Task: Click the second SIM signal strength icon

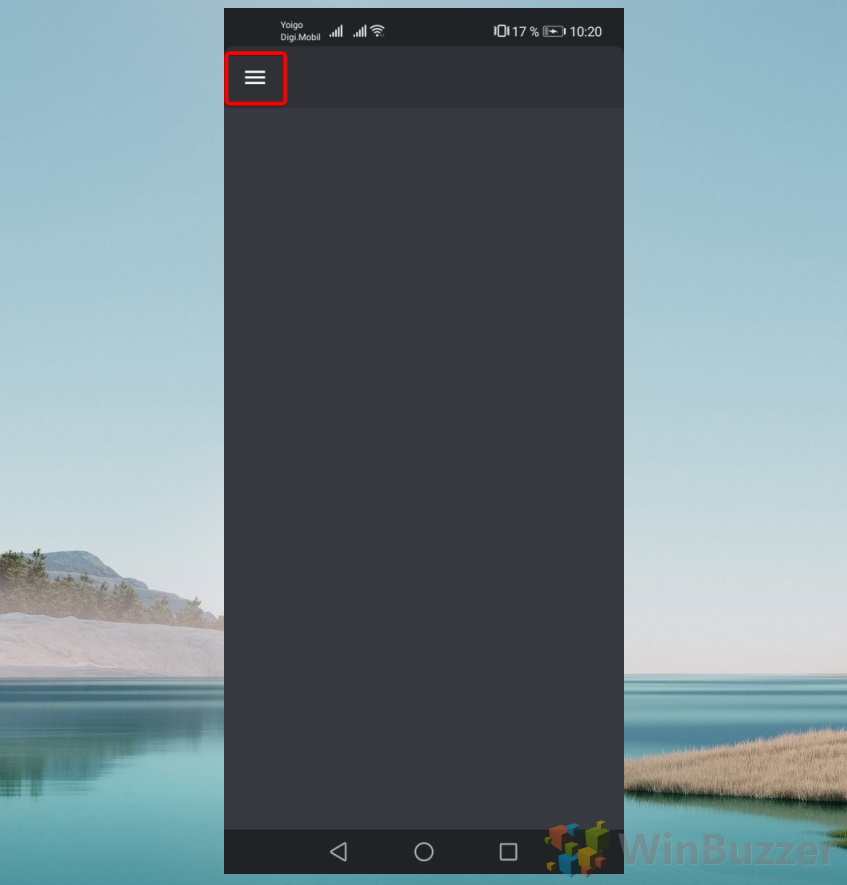Action: click(x=360, y=31)
